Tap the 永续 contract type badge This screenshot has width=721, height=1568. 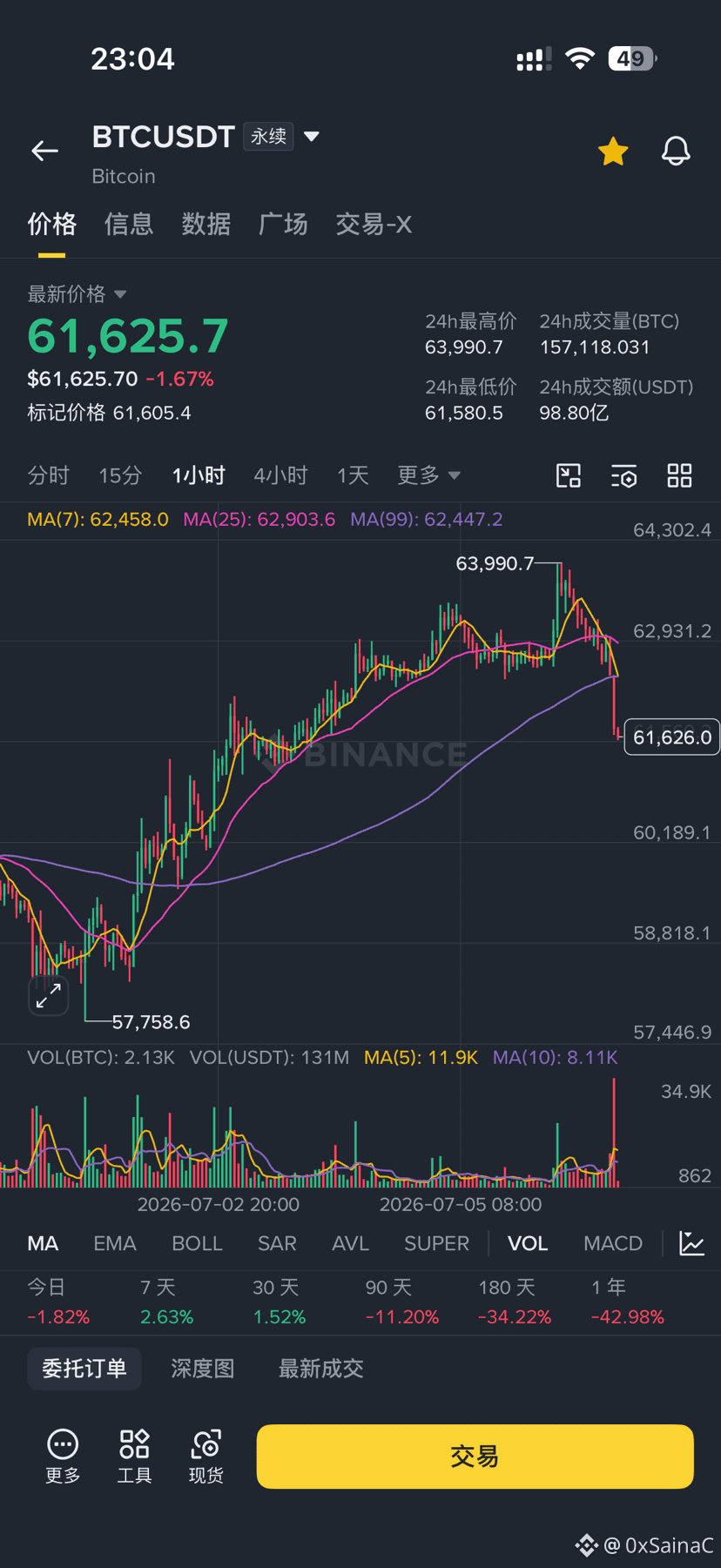point(268,137)
